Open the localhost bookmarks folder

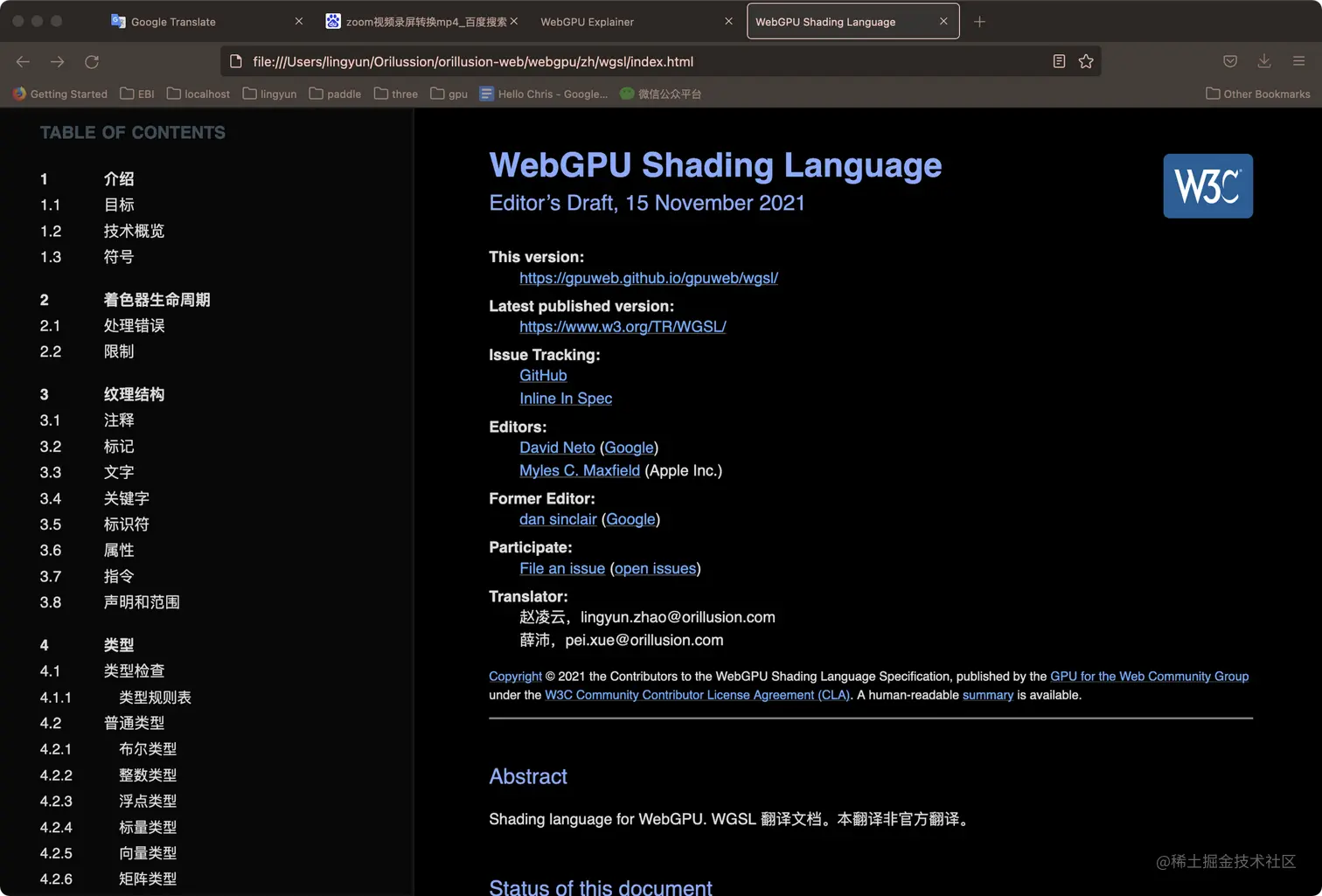198,94
